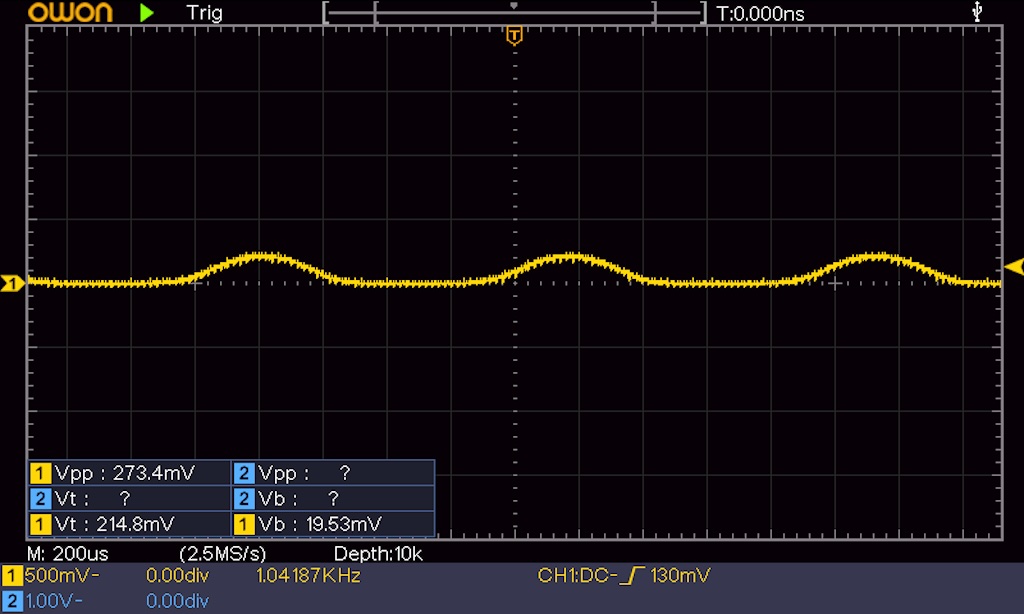Click the waveform memory position bar at top
The height and width of the screenshot is (614, 1024).
point(514,13)
